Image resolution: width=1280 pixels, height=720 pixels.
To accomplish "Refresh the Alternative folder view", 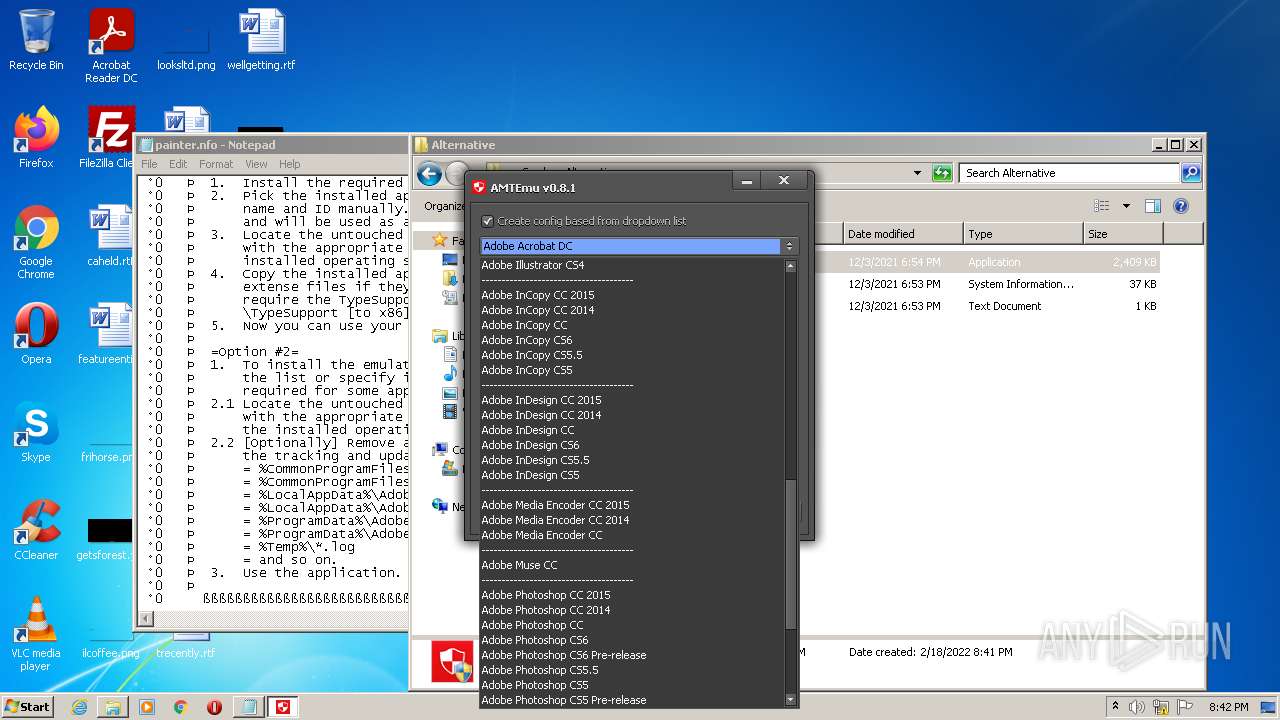I will [941, 173].
